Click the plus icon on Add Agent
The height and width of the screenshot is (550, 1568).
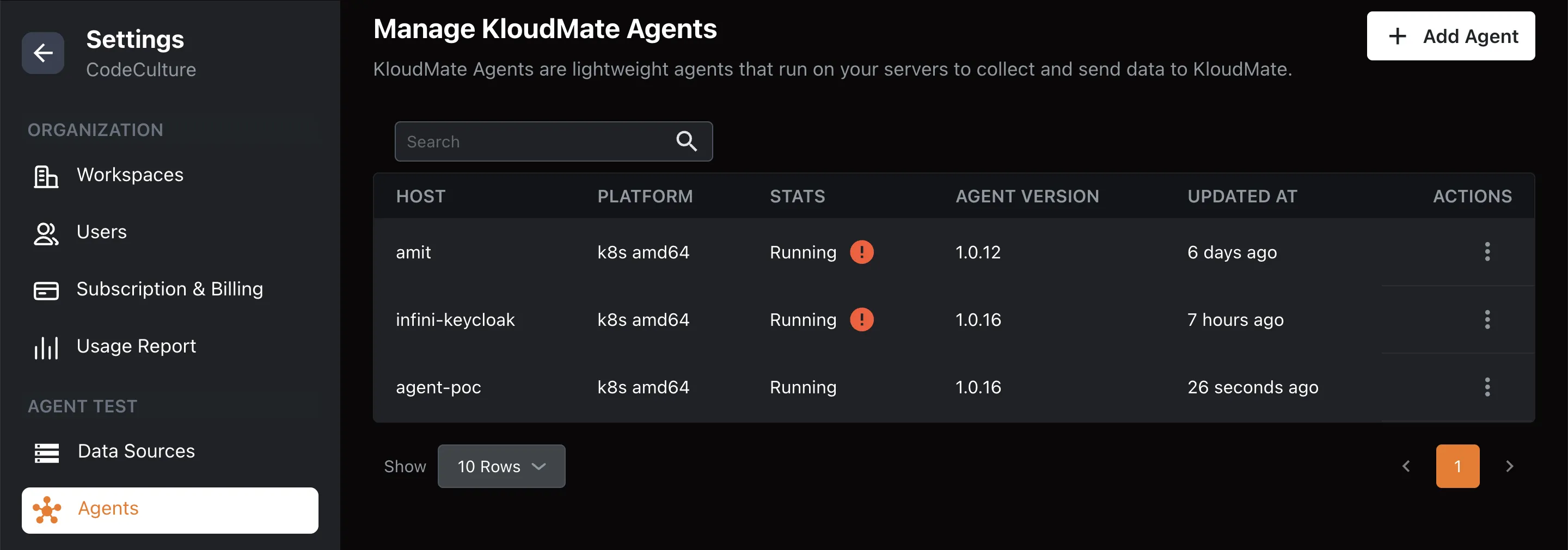coord(1398,36)
